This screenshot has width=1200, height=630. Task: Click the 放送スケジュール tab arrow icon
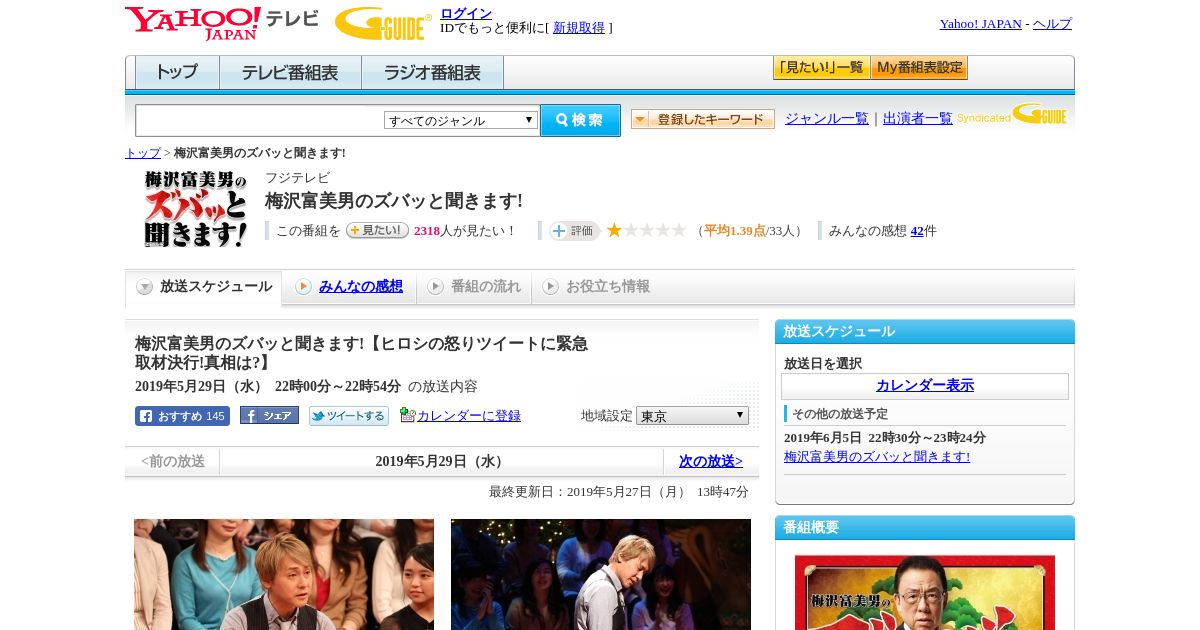[x=145, y=287]
